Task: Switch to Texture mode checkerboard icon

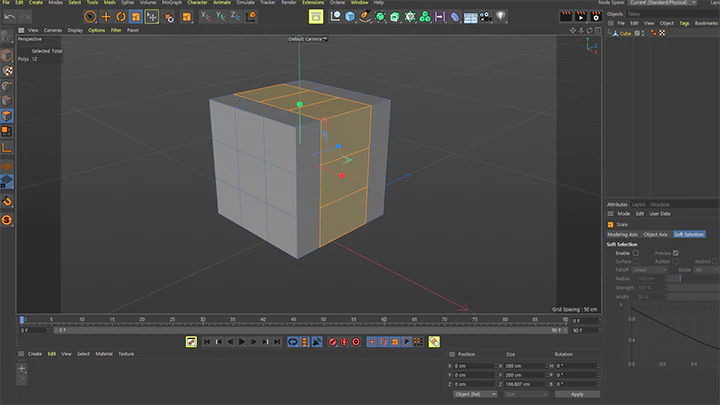Action: (7, 71)
